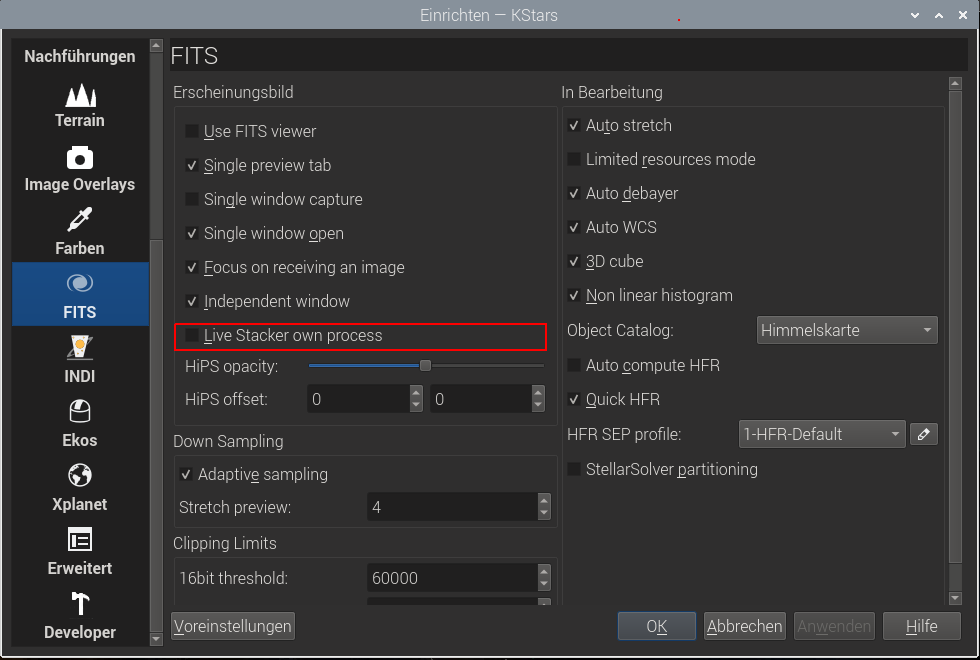This screenshot has height=660, width=980.
Task: Click the Voreinstellungen defaults button
Action: [x=232, y=626]
